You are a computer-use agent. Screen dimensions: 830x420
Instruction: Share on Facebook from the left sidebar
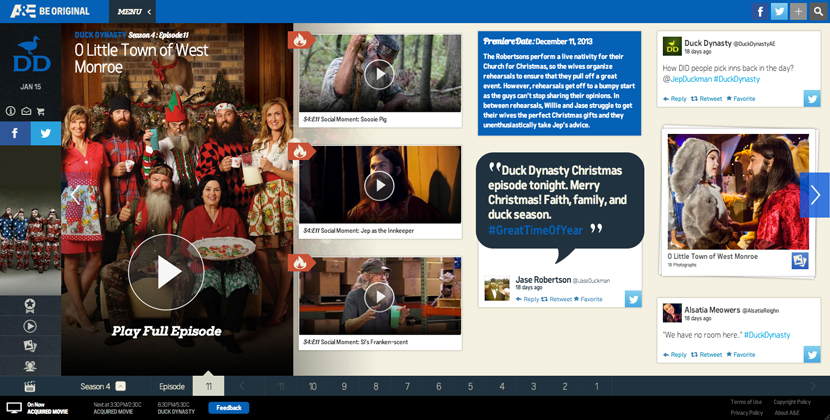pos(15,133)
